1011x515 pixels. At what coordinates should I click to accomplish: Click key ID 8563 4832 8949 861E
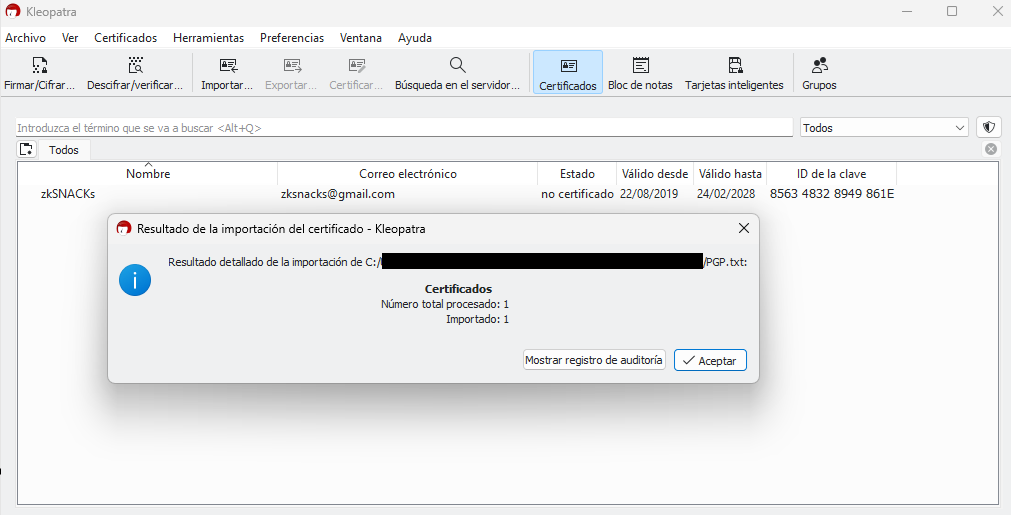(x=832, y=194)
